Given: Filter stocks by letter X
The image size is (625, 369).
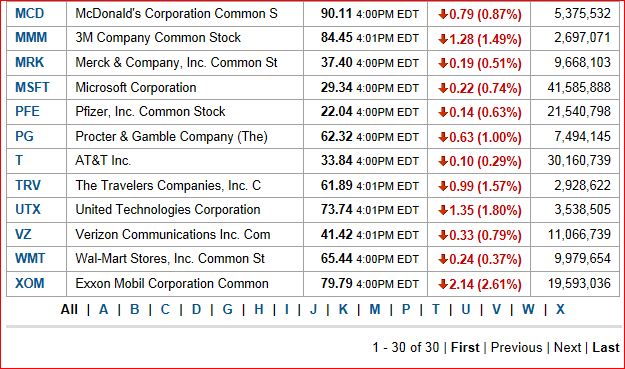Looking at the screenshot, I should click(x=560, y=310).
